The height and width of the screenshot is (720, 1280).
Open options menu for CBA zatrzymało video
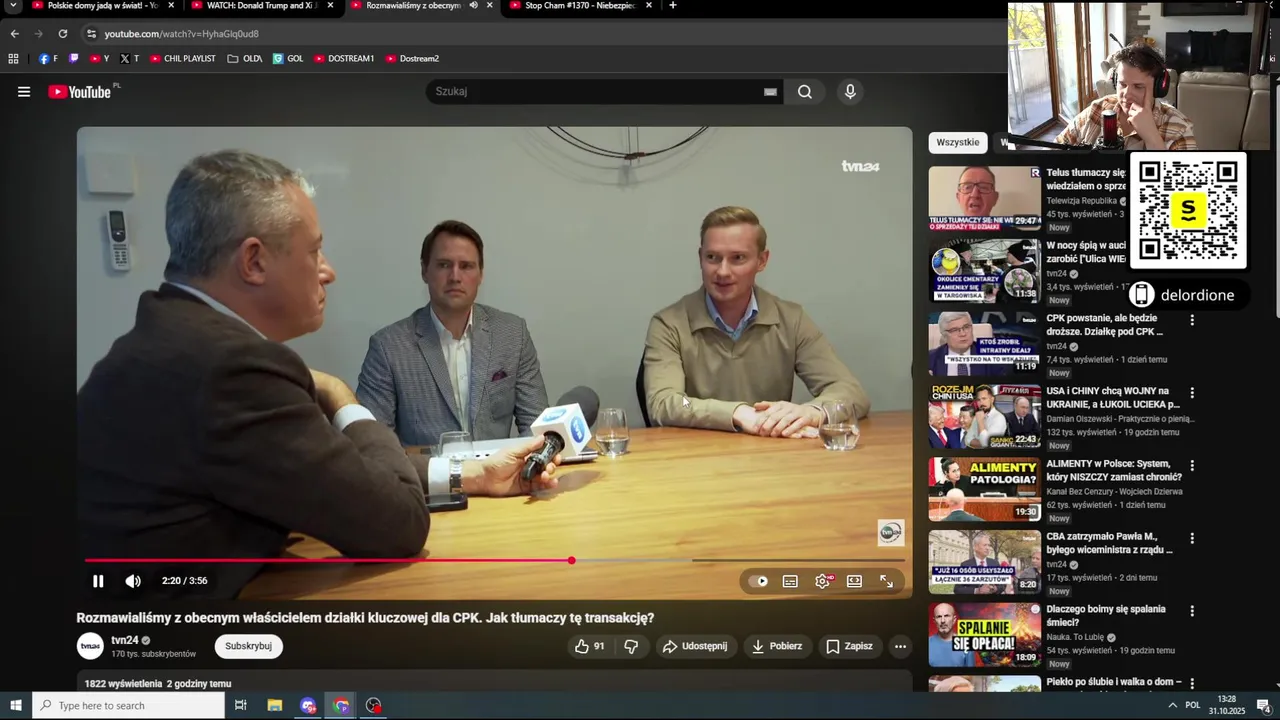[1192, 539]
